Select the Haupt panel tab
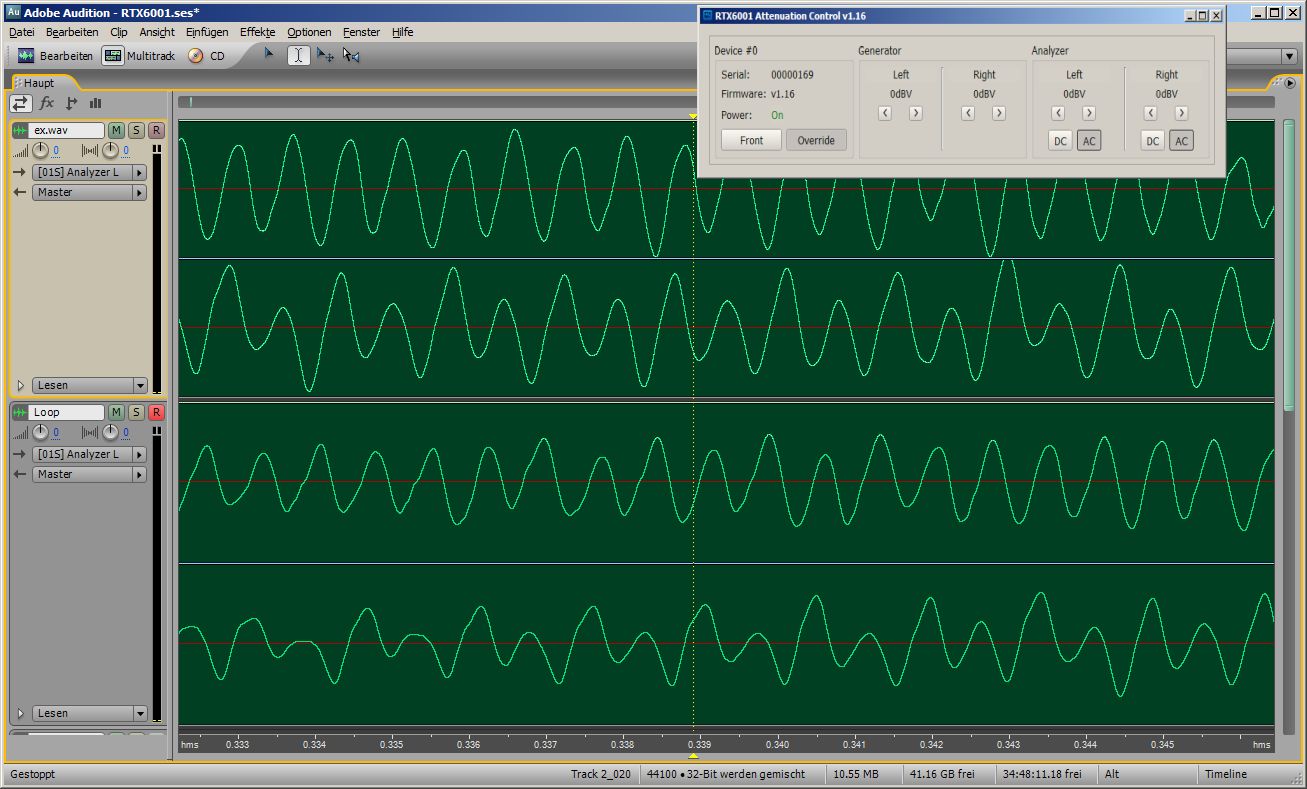This screenshot has height=789, width=1307. pos(37,83)
